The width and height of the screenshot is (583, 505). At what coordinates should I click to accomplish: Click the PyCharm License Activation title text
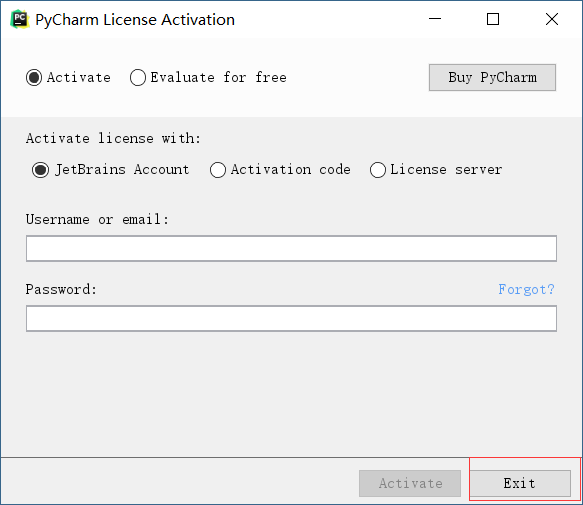[x=135, y=20]
